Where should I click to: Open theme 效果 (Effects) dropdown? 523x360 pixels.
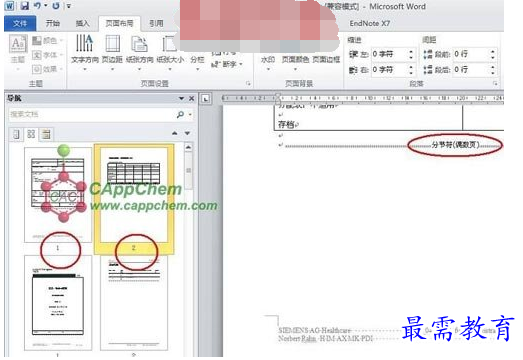(47, 69)
